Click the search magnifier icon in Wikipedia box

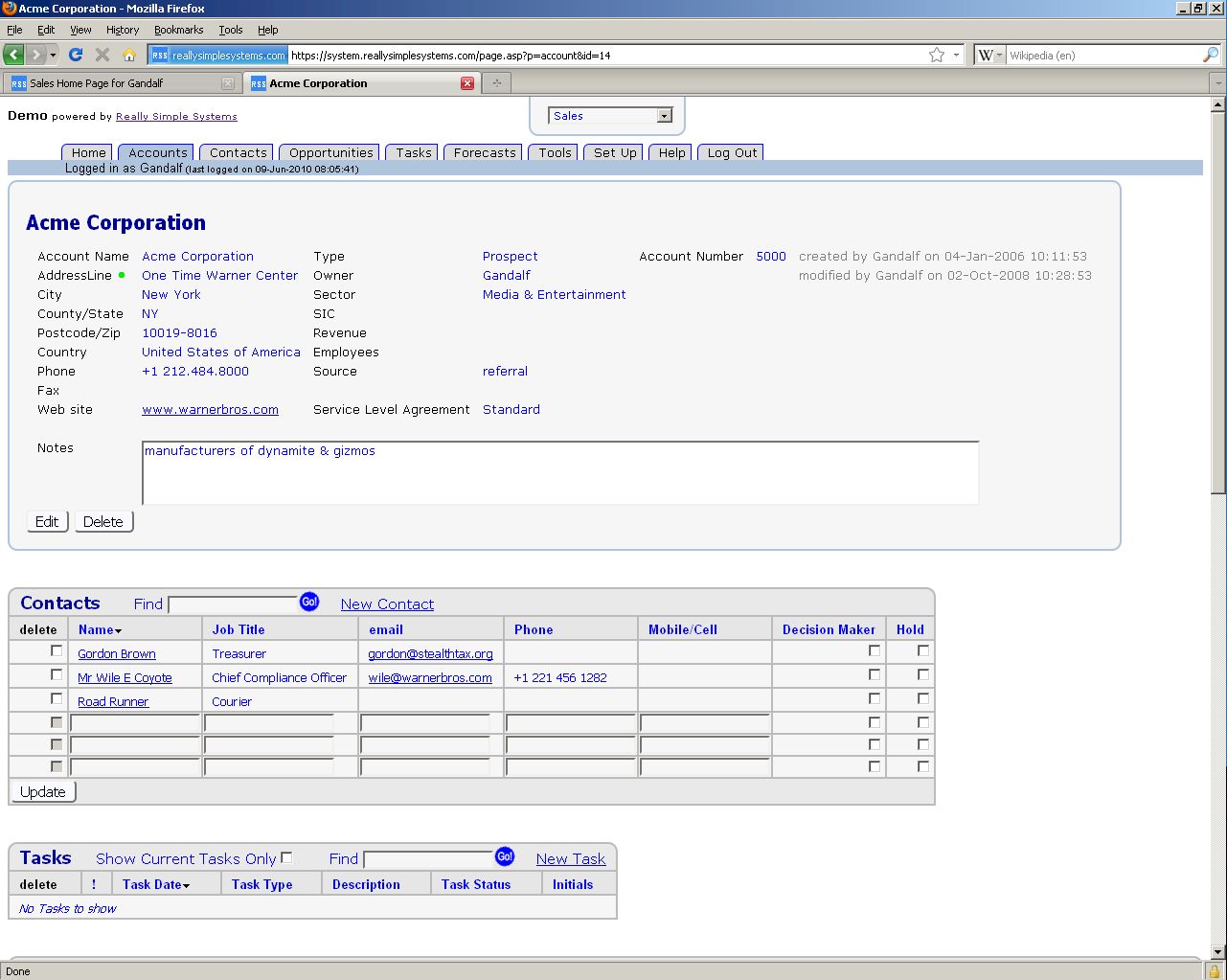tap(1211, 55)
